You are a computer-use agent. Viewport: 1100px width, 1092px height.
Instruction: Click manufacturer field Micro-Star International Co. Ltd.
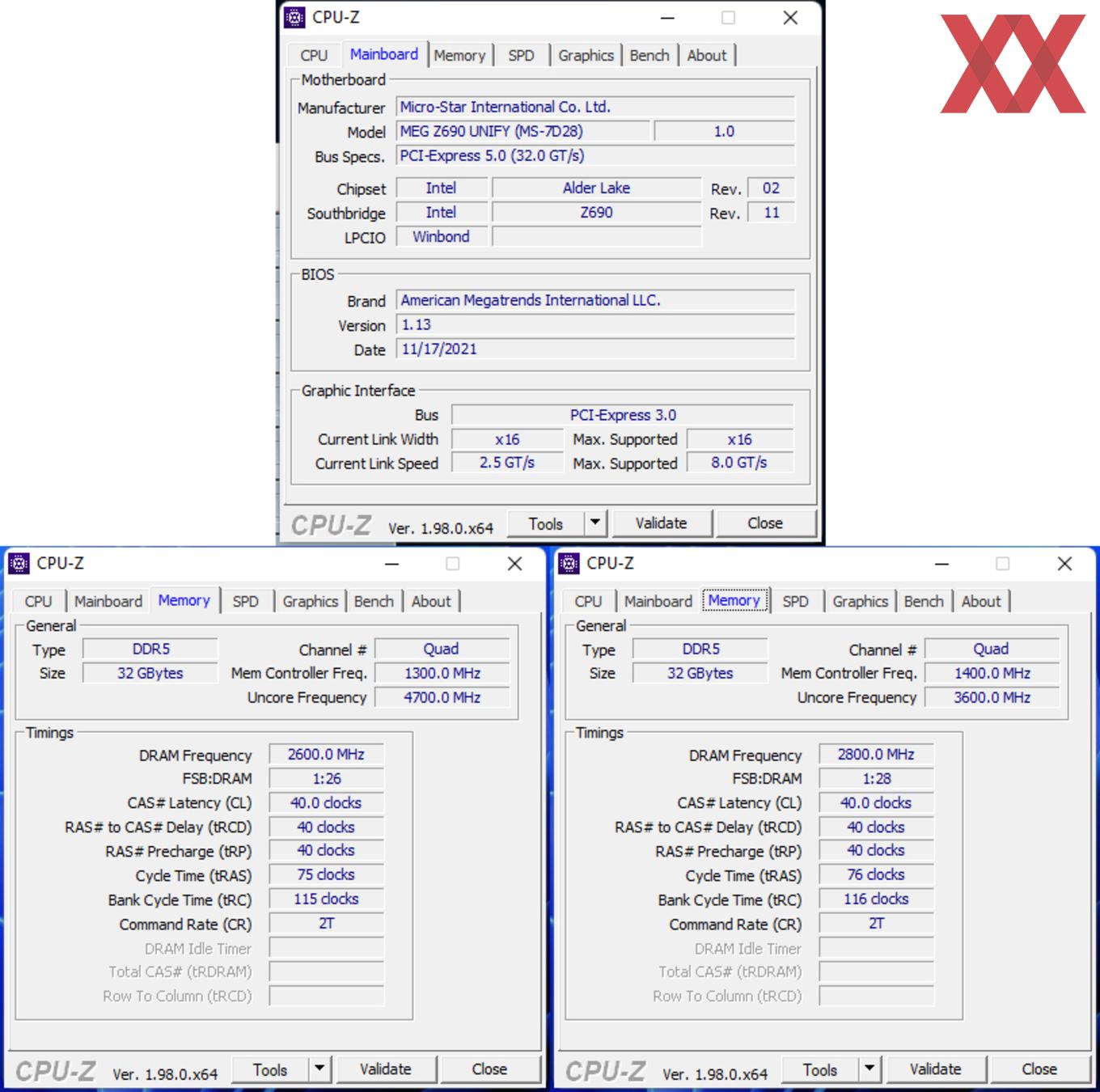point(595,107)
